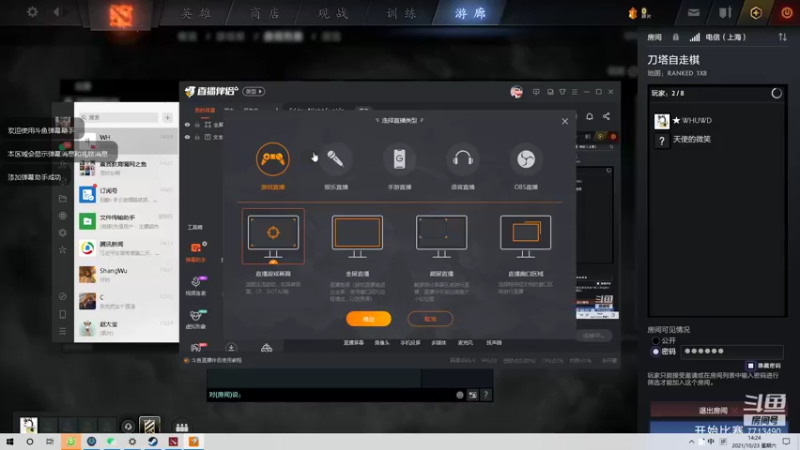Toggle lock icon on 文本 source

tap(197, 137)
